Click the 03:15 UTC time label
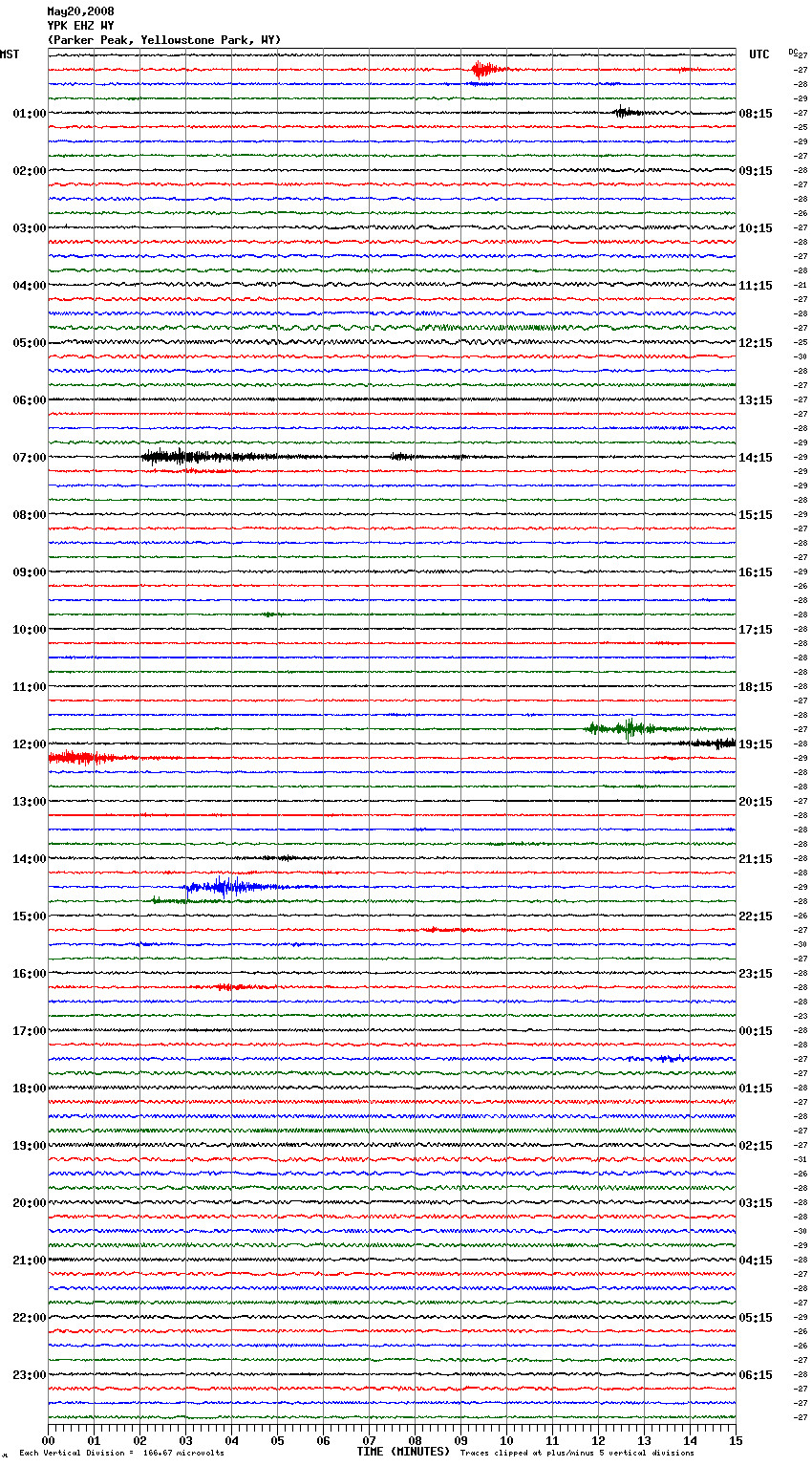Image resolution: width=812 pixels, height=1466 pixels. coord(756,1202)
